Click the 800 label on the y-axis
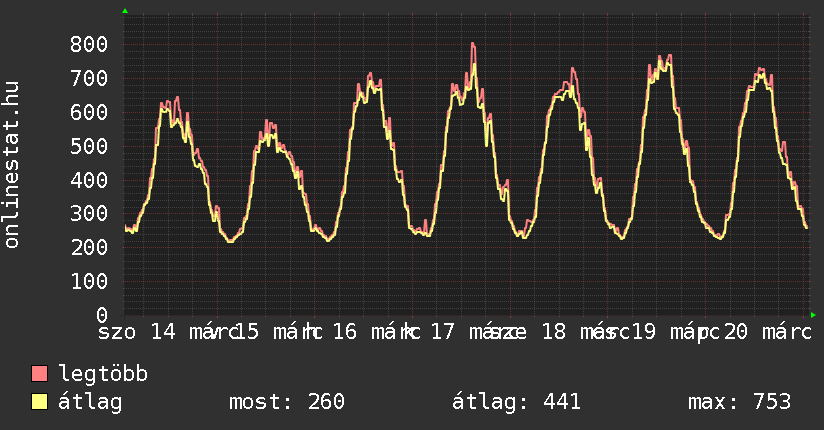Screen dimensions: 824x430 (x=89, y=44)
